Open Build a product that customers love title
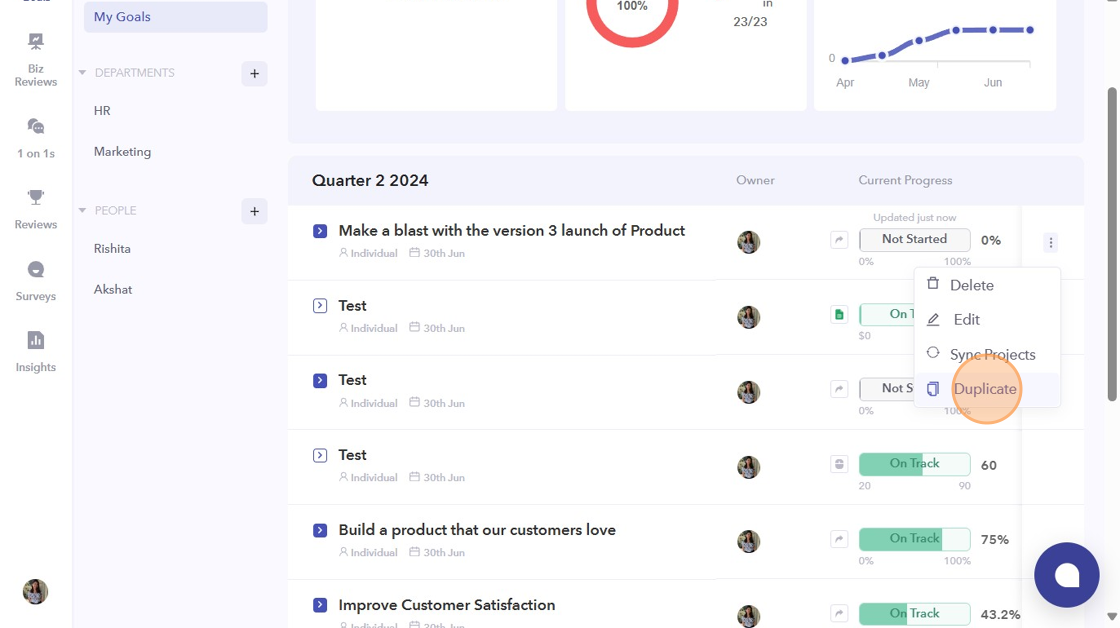The image size is (1120, 628). click(477, 530)
